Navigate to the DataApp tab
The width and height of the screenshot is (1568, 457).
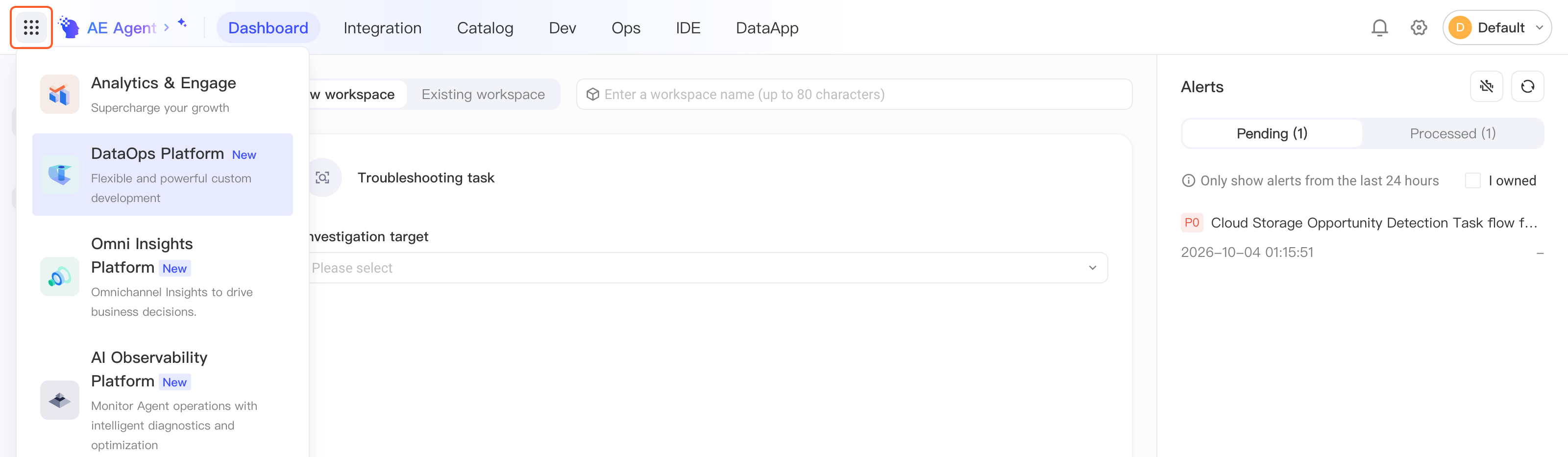point(767,27)
